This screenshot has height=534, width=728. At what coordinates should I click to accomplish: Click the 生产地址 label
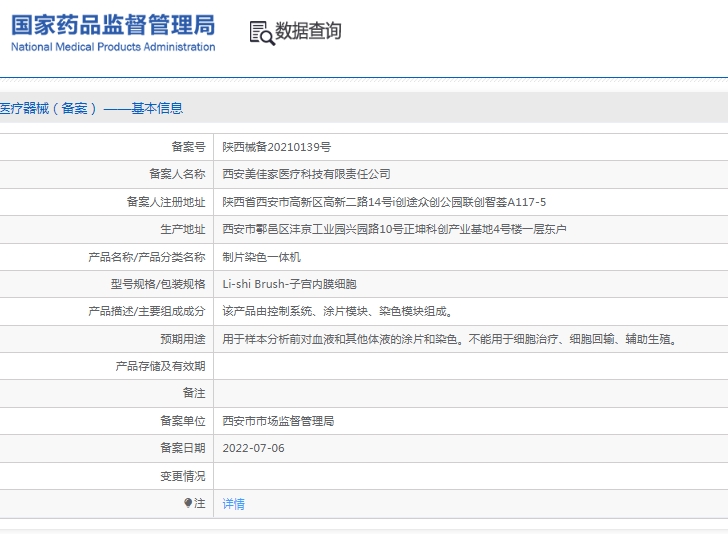(183, 229)
